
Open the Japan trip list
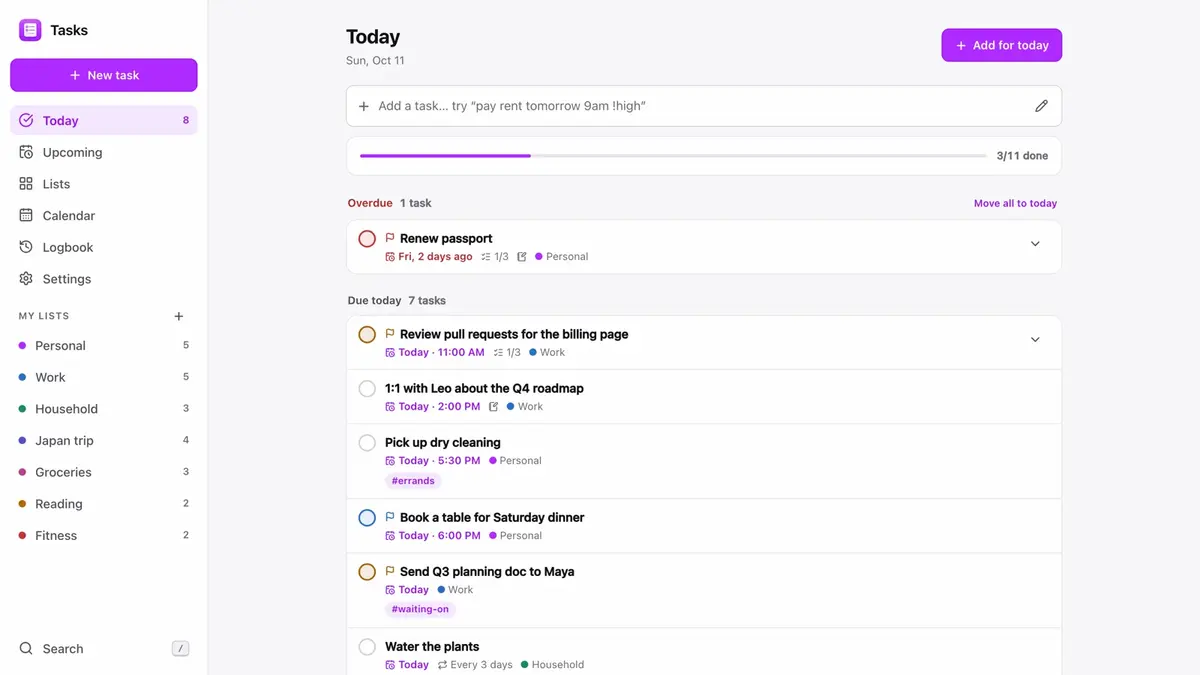104,440
